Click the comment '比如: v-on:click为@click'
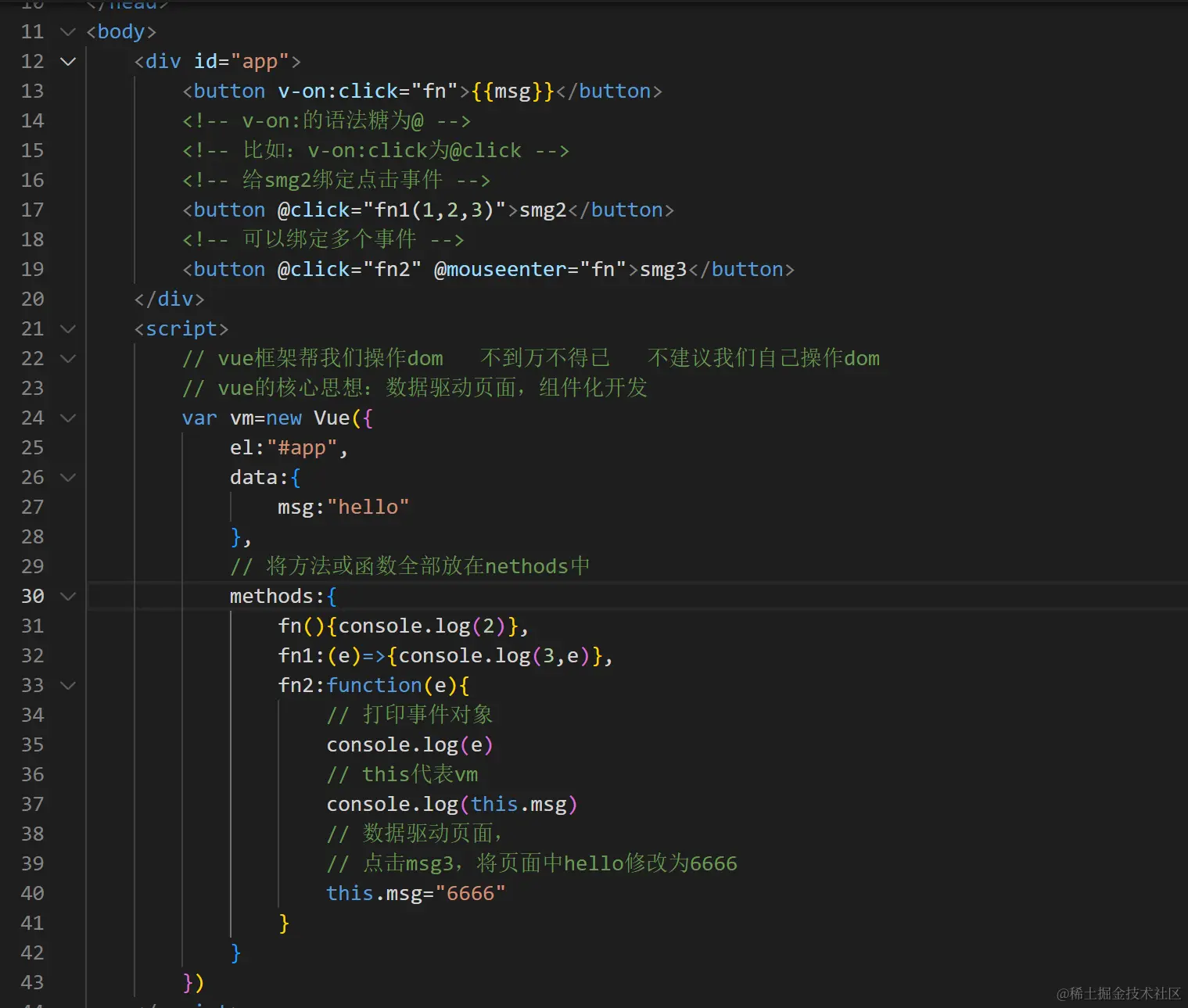Image resolution: width=1188 pixels, height=1008 pixels. (x=375, y=151)
